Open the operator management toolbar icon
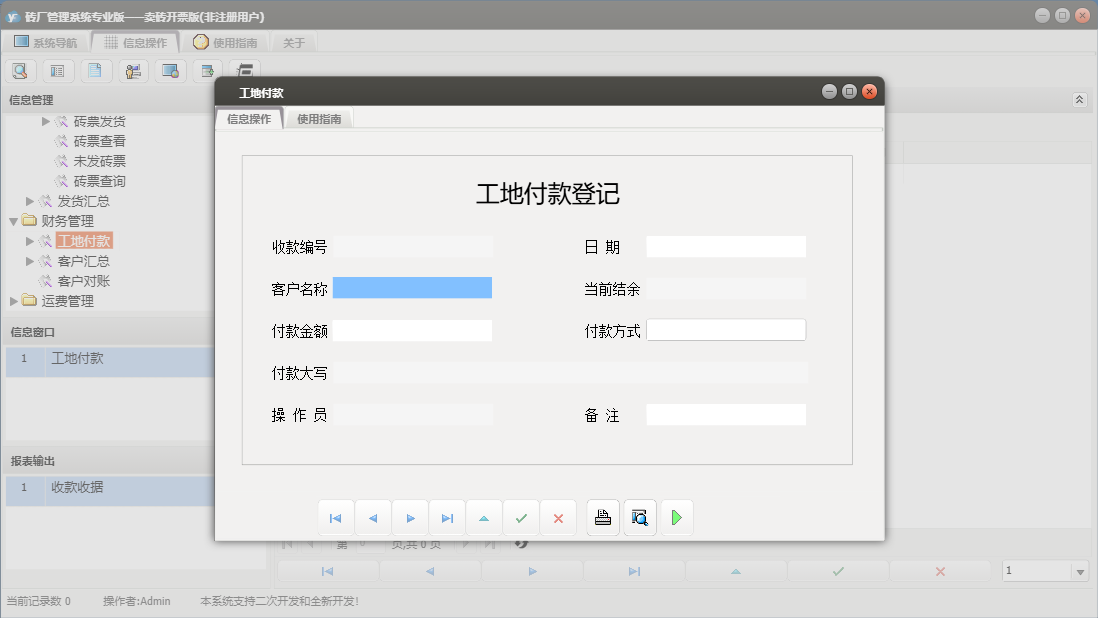 133,70
